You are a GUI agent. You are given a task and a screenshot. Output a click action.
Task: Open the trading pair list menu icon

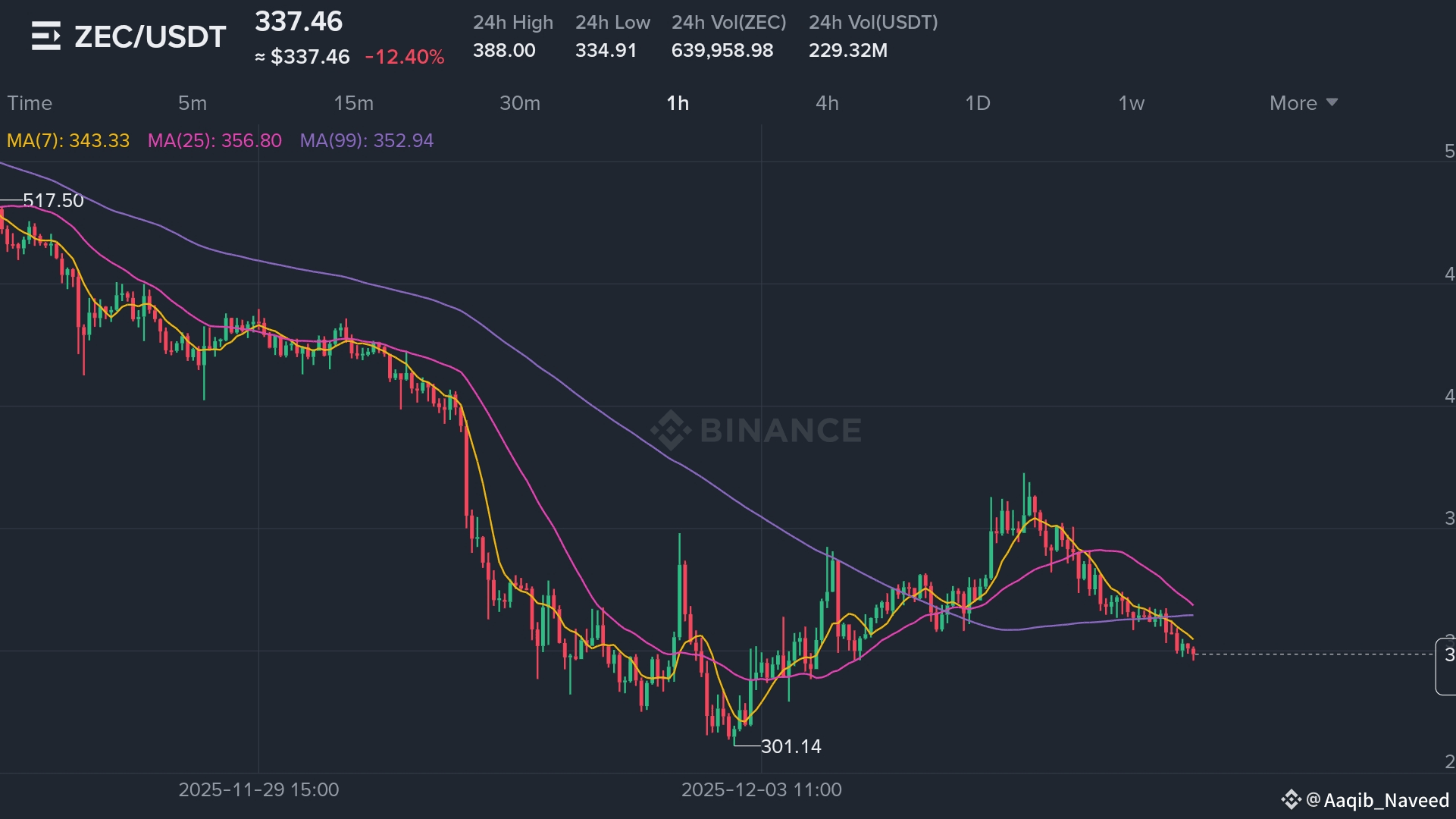click(45, 36)
